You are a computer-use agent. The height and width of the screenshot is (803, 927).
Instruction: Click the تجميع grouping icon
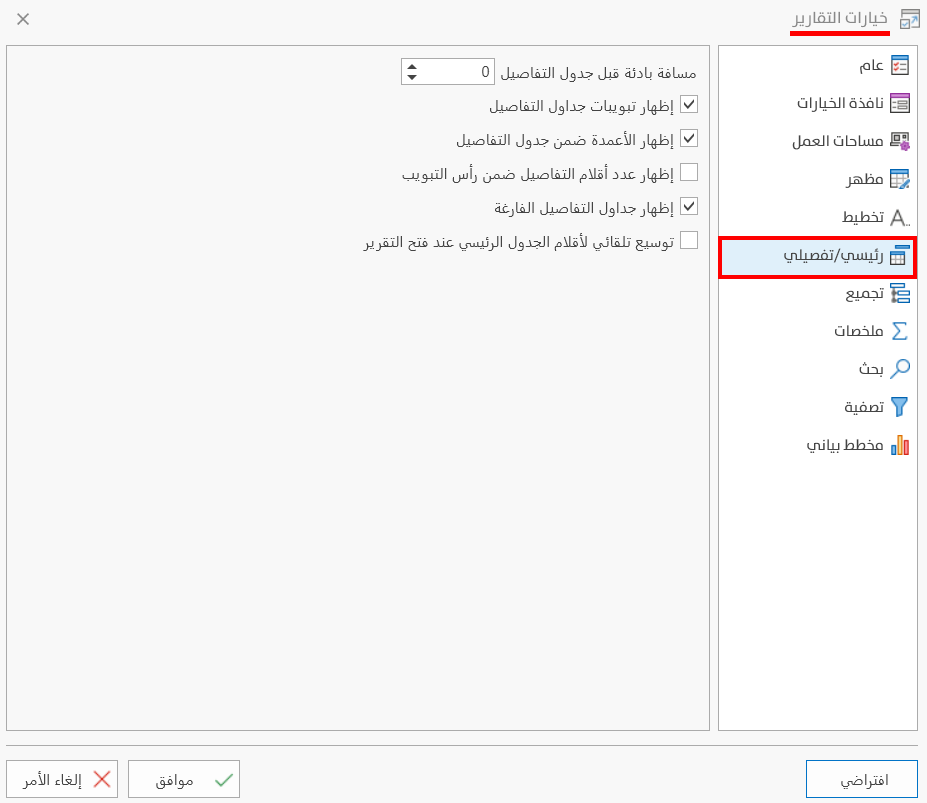coord(901,294)
